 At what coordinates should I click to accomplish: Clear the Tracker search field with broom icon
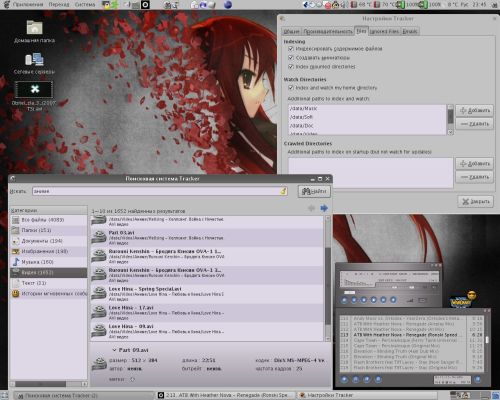point(283,191)
